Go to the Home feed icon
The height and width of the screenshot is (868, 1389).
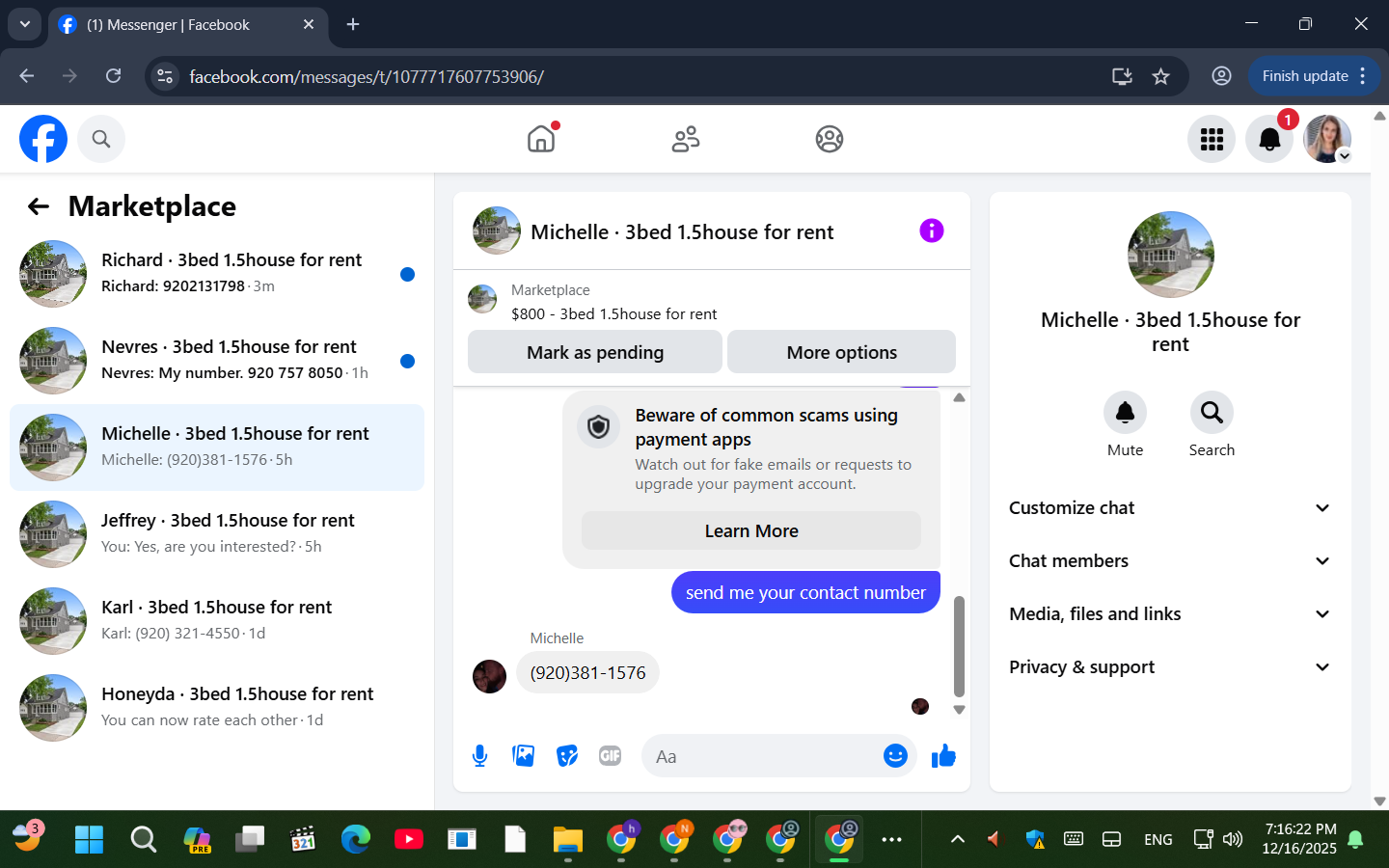point(541,139)
